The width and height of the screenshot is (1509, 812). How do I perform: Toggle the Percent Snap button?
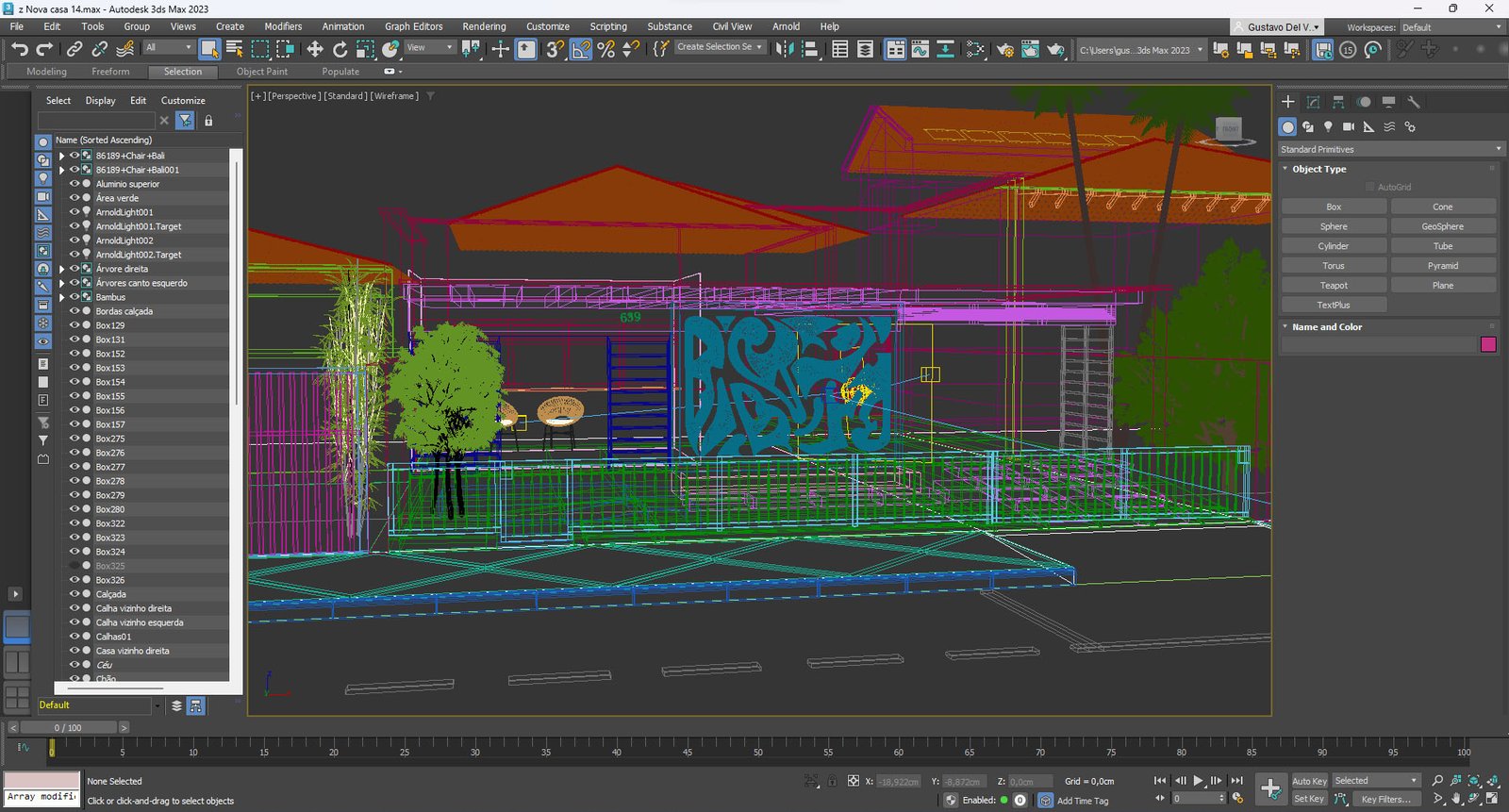pyautogui.click(x=606, y=49)
